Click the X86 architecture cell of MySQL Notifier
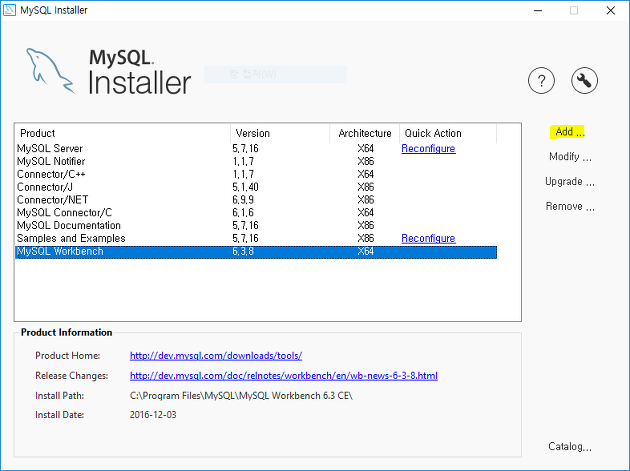This screenshot has width=630, height=471. (366, 162)
